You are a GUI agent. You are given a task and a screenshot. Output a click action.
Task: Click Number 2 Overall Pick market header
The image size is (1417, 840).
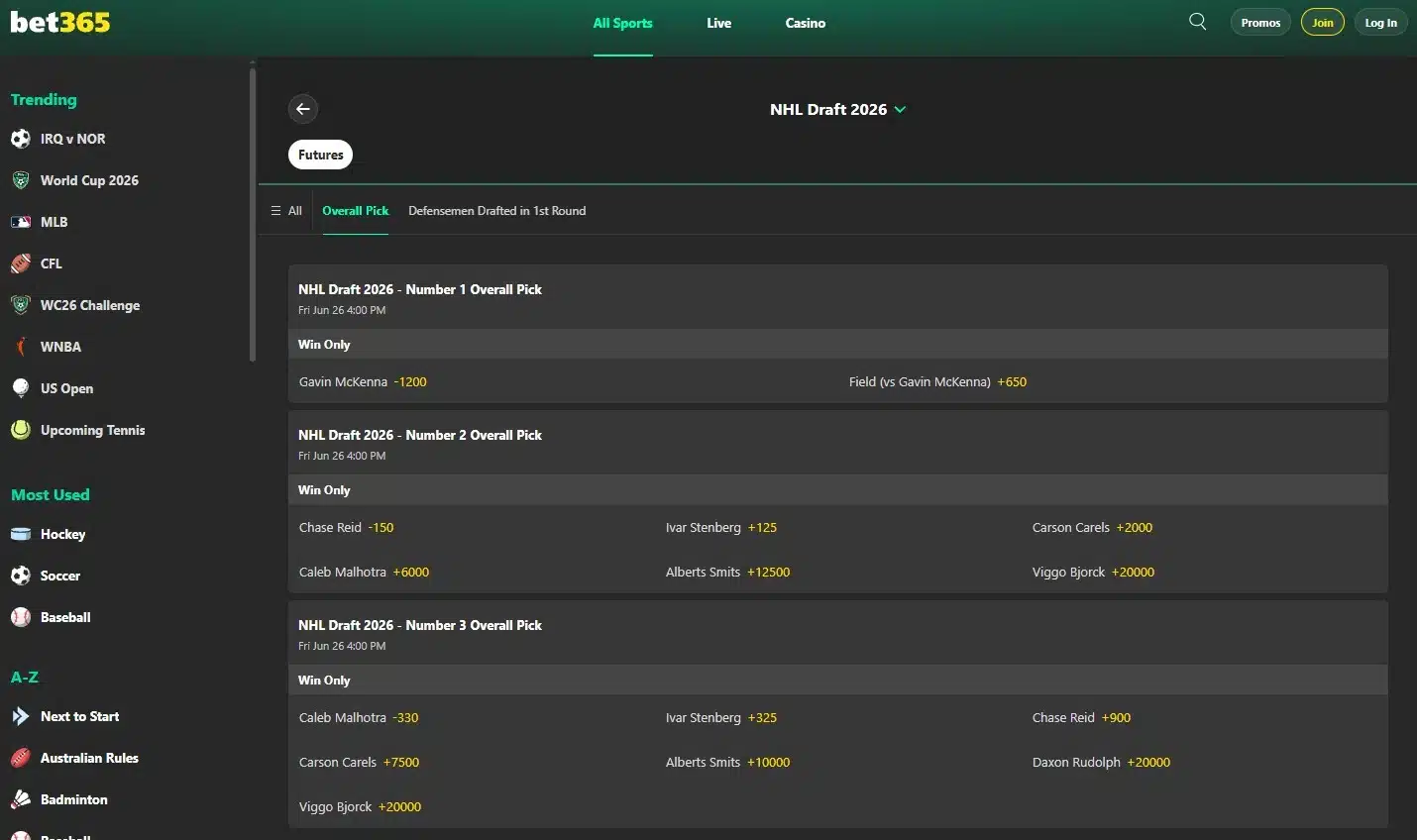click(837, 443)
